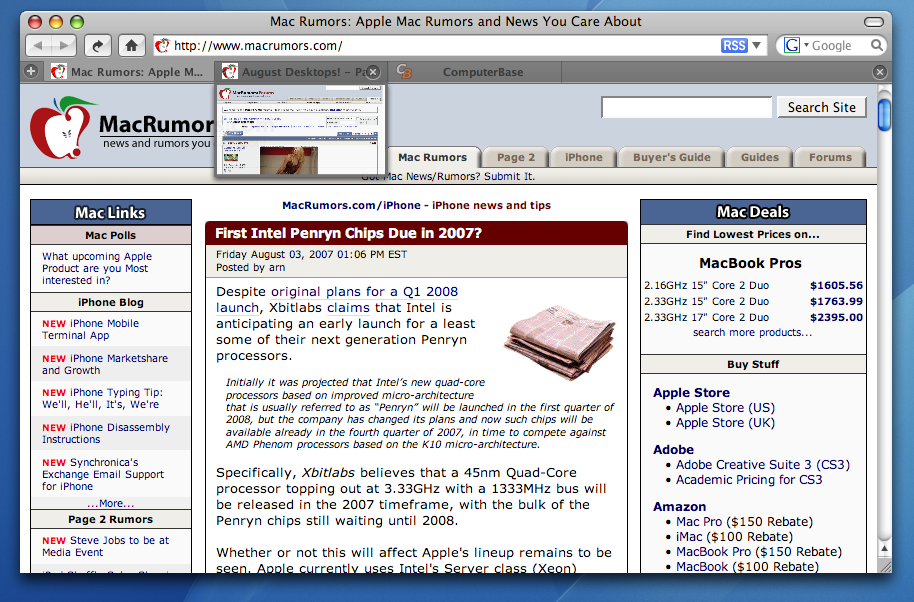Click the iPhone Blog section header
The width and height of the screenshot is (914, 602).
click(111, 302)
